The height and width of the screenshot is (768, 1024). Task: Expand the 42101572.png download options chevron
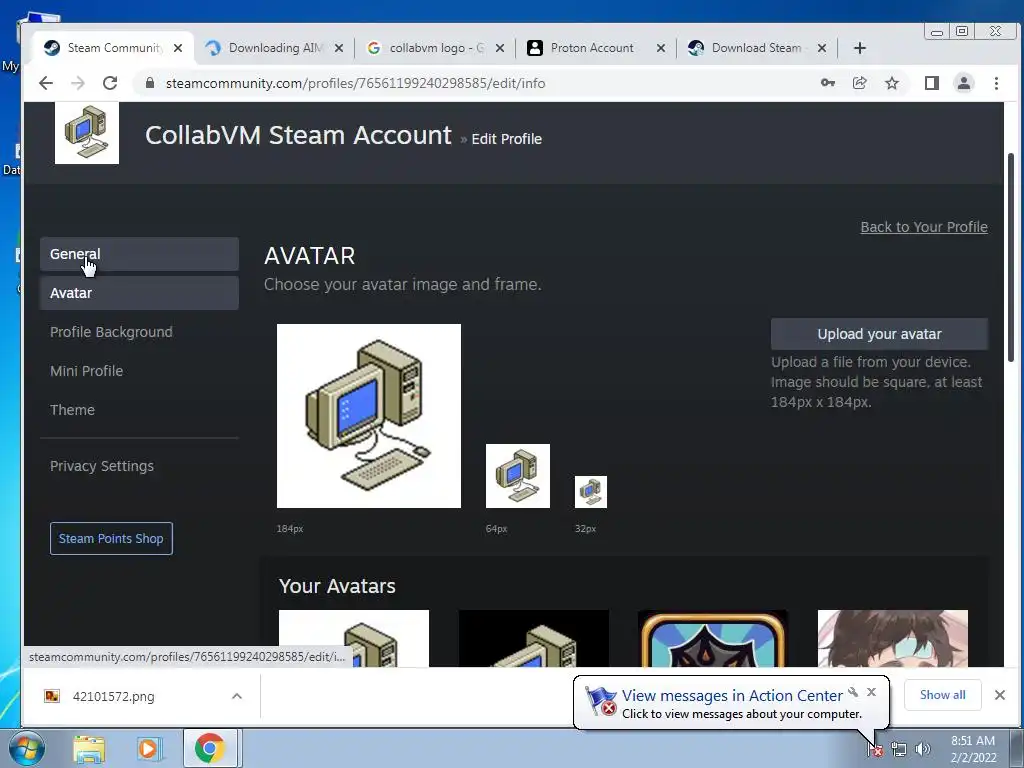click(x=236, y=696)
